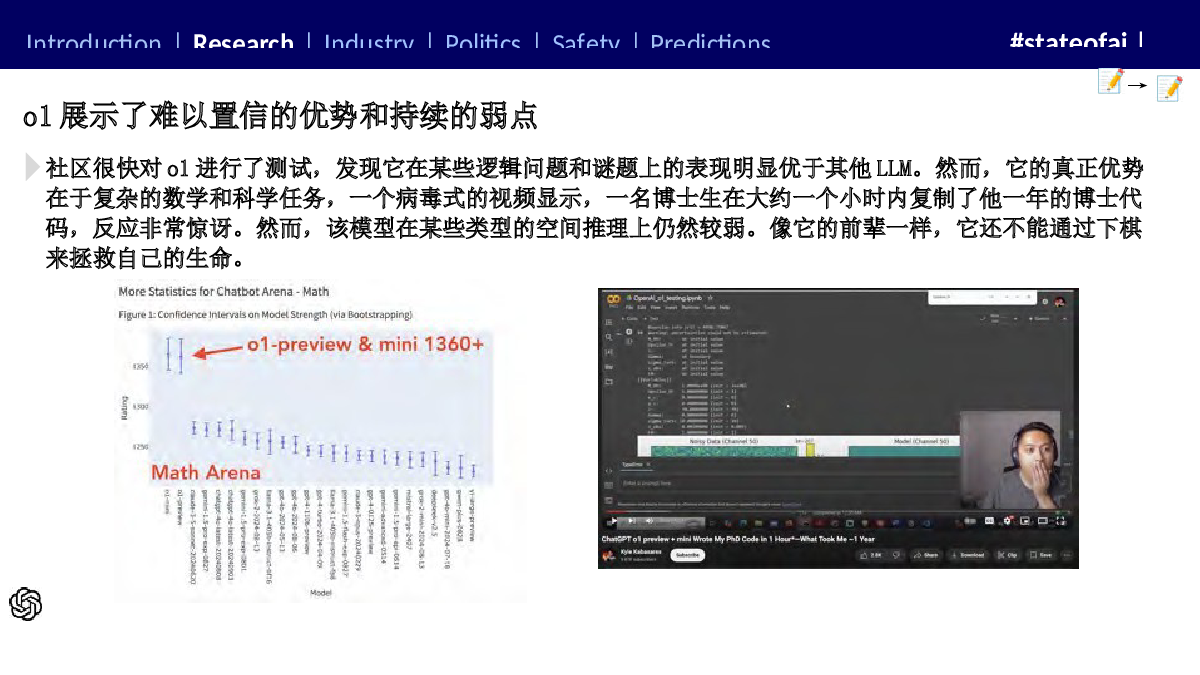This screenshot has width=1200, height=675.
Task: Click the OpenAI logo on the slide
Action: (x=26, y=604)
